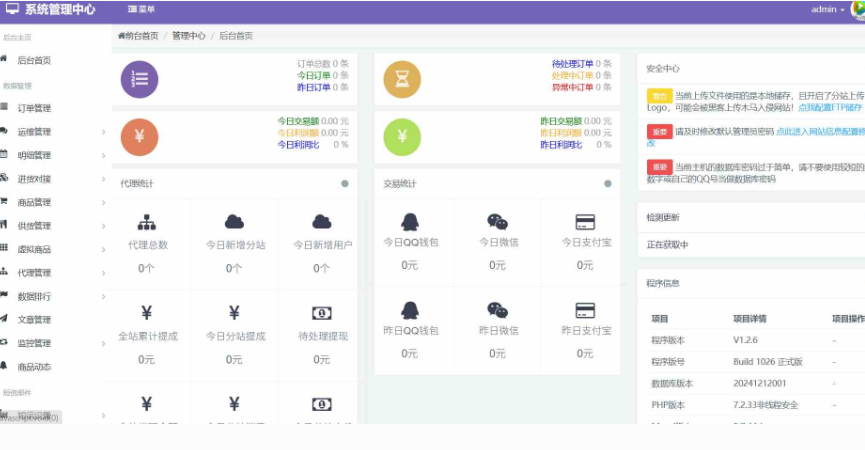
Task: Expand the 运维管理 chevron
Action: [x=103, y=132]
